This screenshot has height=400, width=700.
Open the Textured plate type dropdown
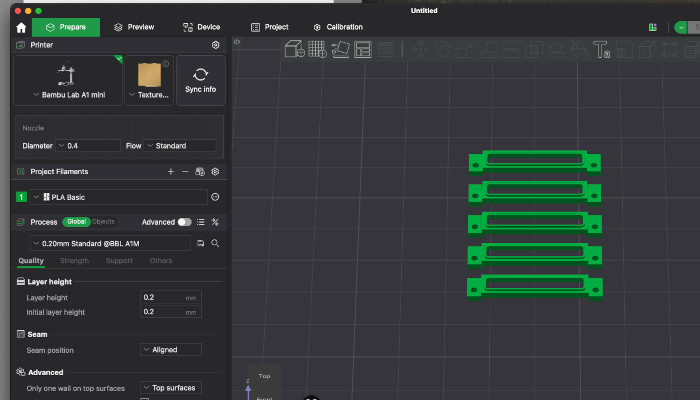point(149,80)
